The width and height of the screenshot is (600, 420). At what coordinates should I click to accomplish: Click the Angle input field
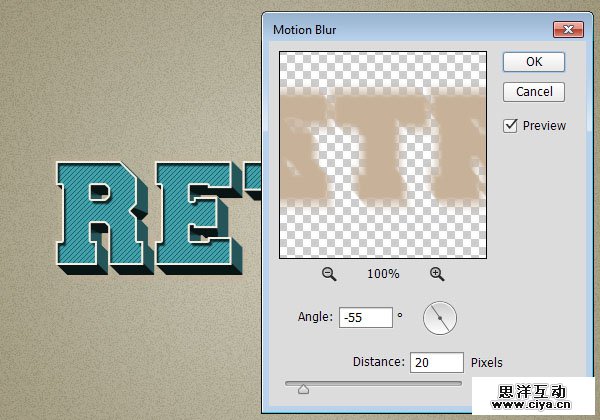tap(366, 317)
